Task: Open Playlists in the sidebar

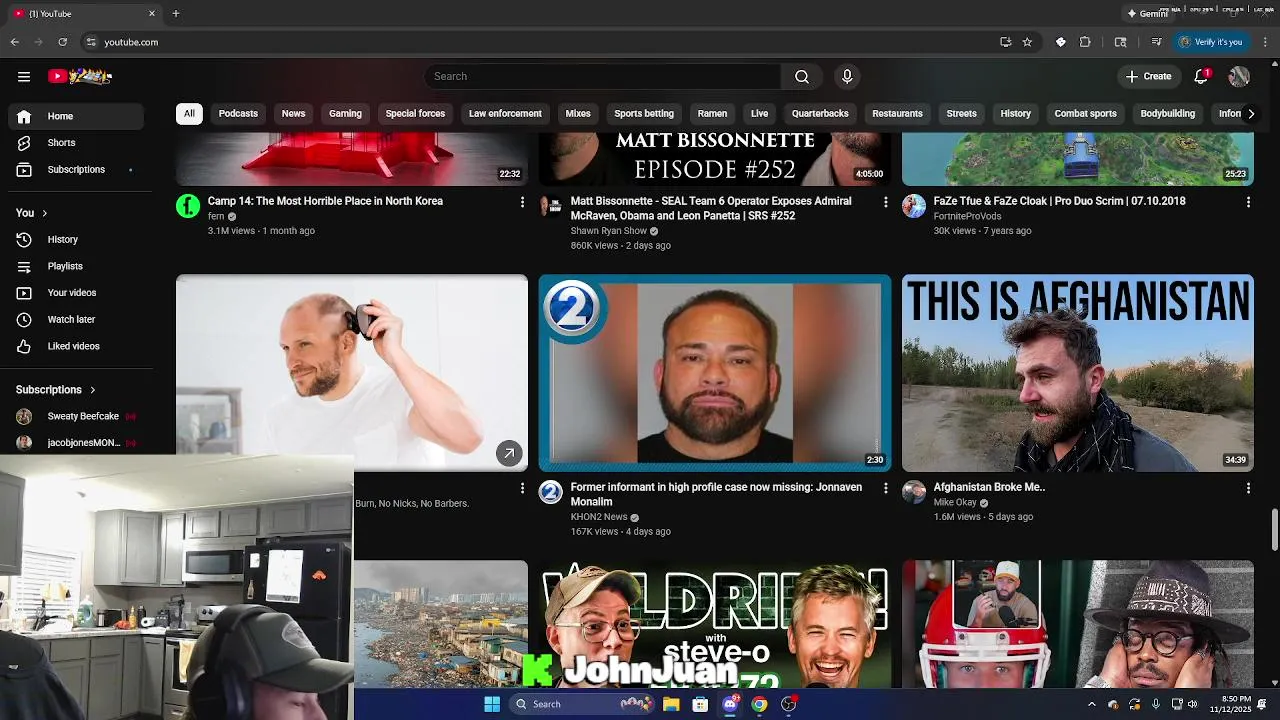Action: click(x=76, y=266)
